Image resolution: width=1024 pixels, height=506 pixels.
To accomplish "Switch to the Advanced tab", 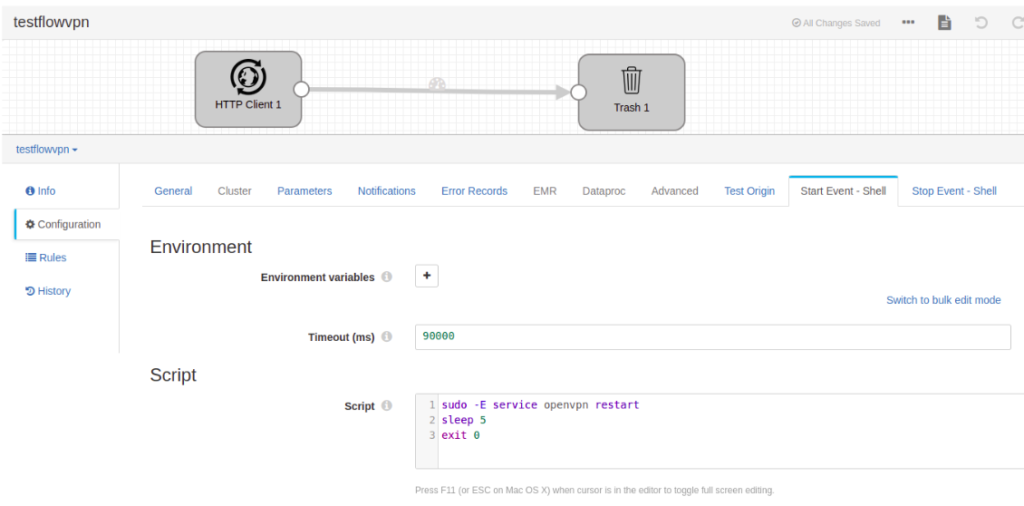I will pyautogui.click(x=675, y=191).
